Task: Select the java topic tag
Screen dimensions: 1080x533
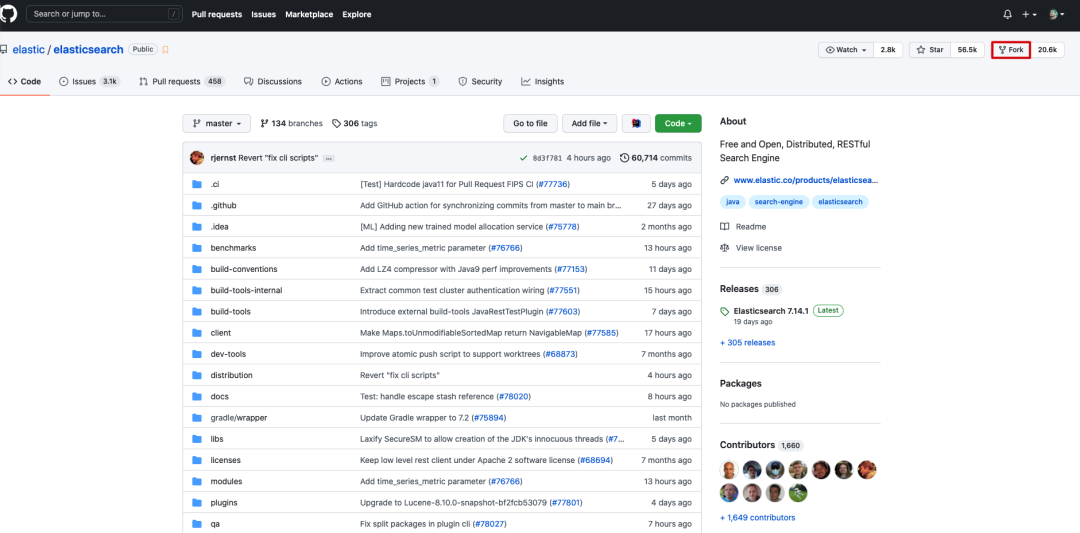Action: coord(733,202)
